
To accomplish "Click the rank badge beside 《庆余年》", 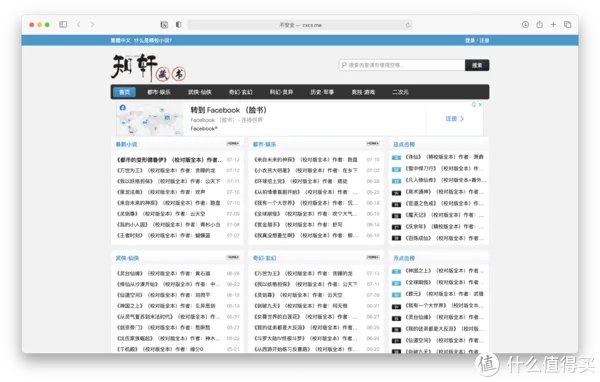I will [x=396, y=227].
